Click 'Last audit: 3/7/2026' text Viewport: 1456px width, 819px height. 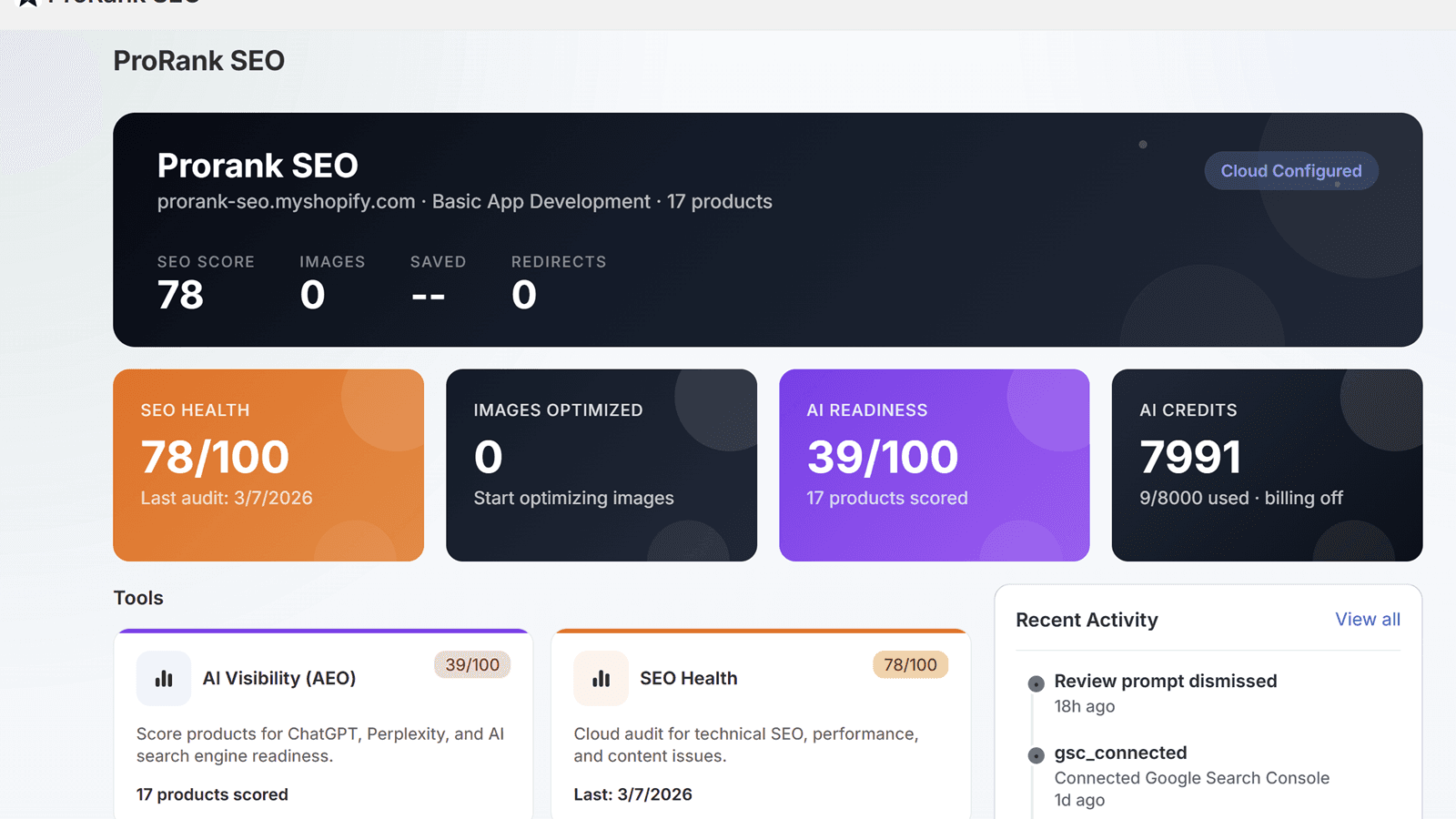pos(227,498)
